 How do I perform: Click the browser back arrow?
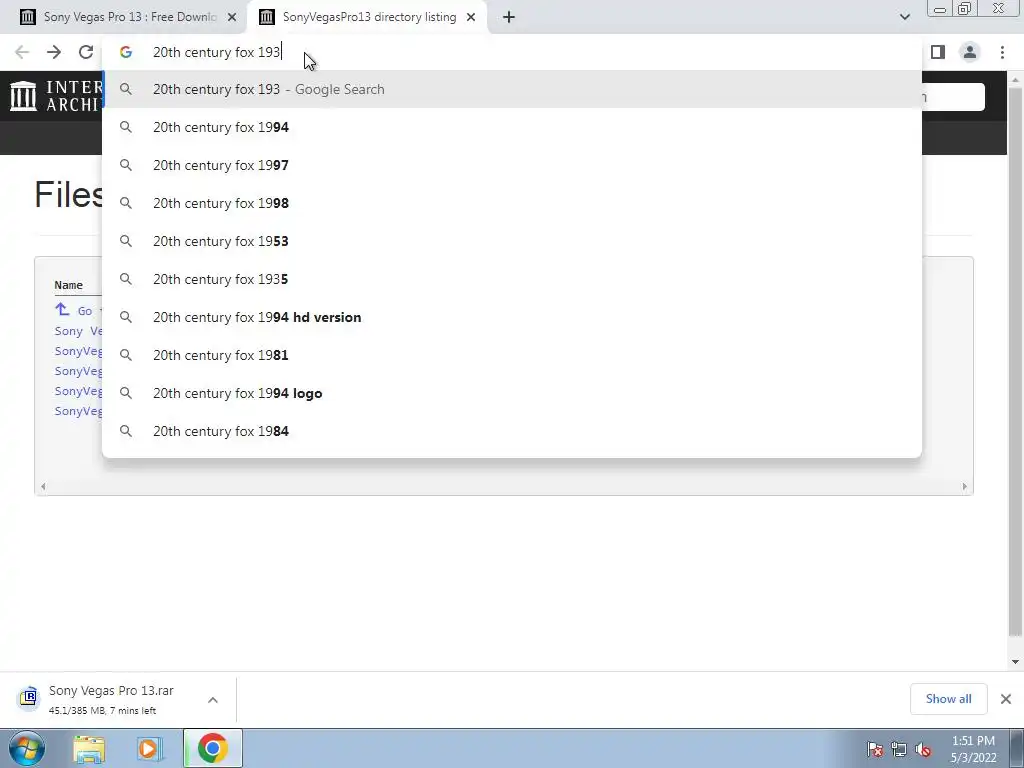pyautogui.click(x=22, y=52)
